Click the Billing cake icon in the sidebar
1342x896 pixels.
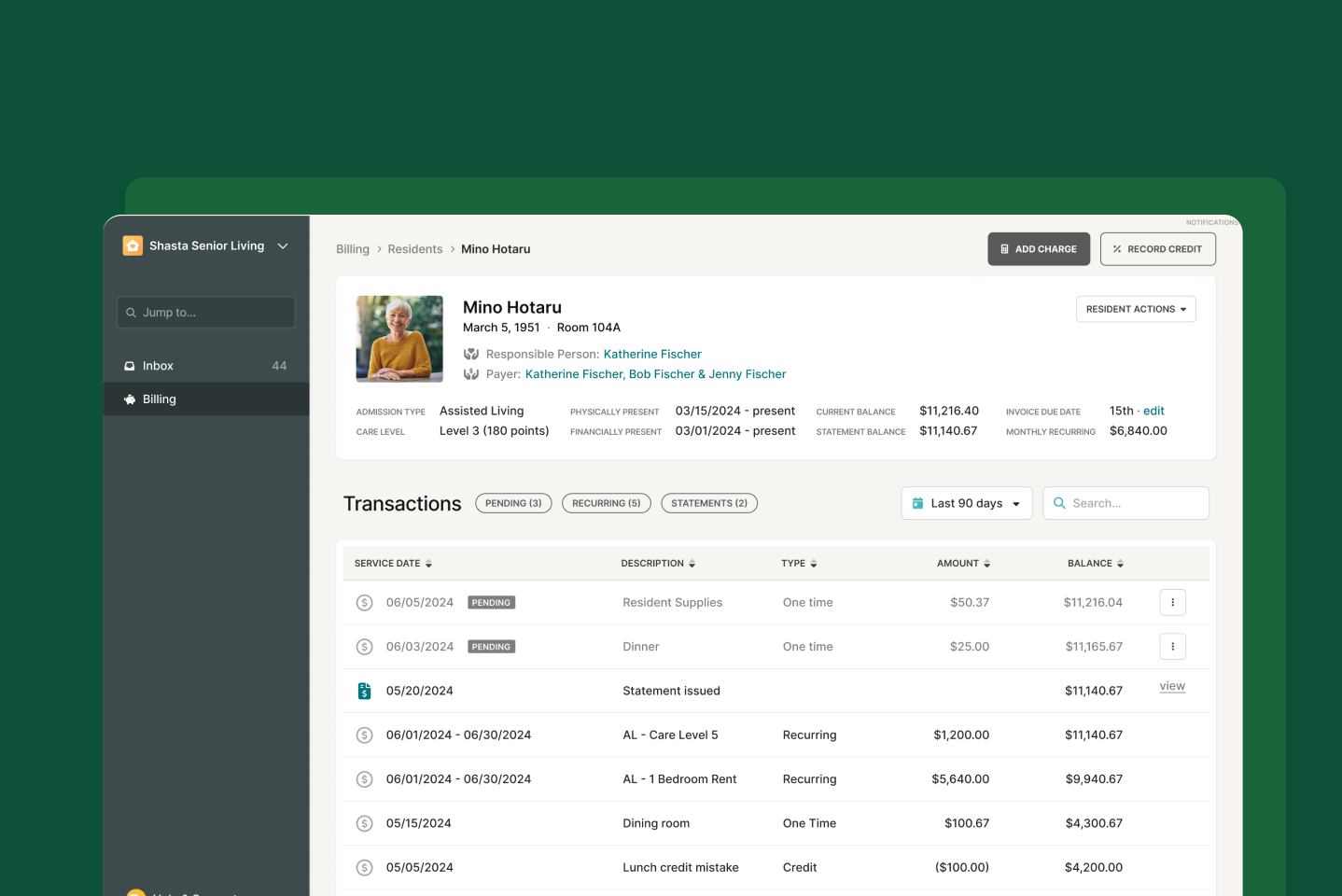(x=128, y=399)
